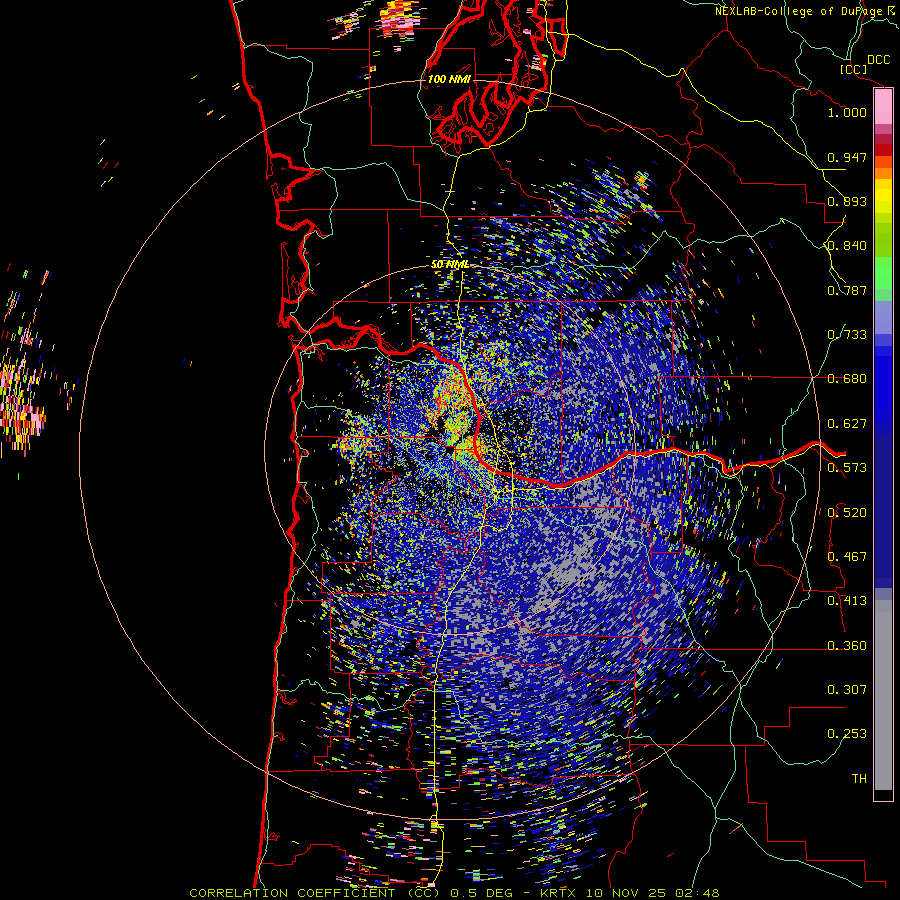Click the 0.733 legend value
The width and height of the screenshot is (900, 900).
pos(847,335)
